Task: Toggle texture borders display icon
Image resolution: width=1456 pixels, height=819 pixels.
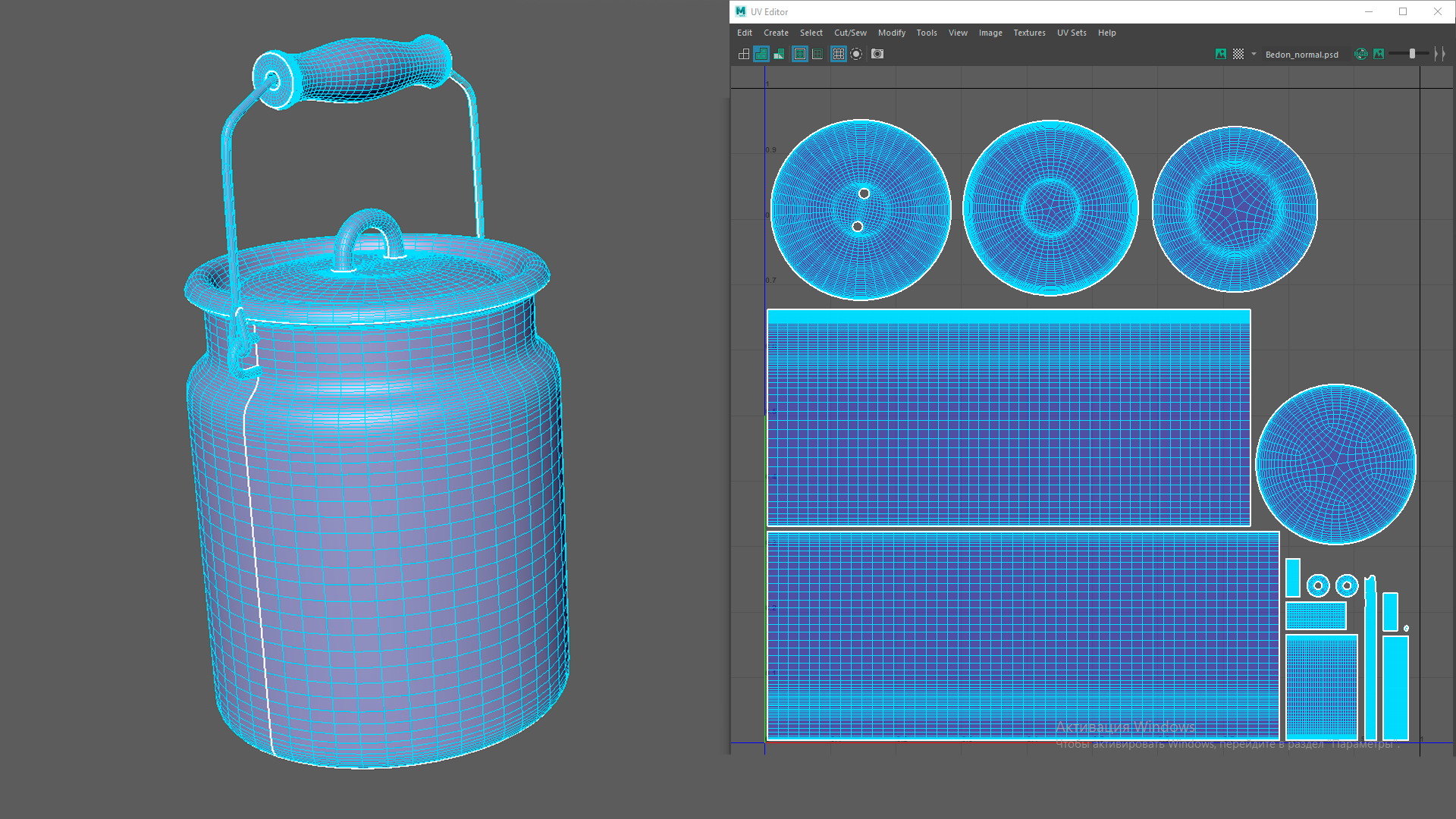Action: tap(799, 54)
